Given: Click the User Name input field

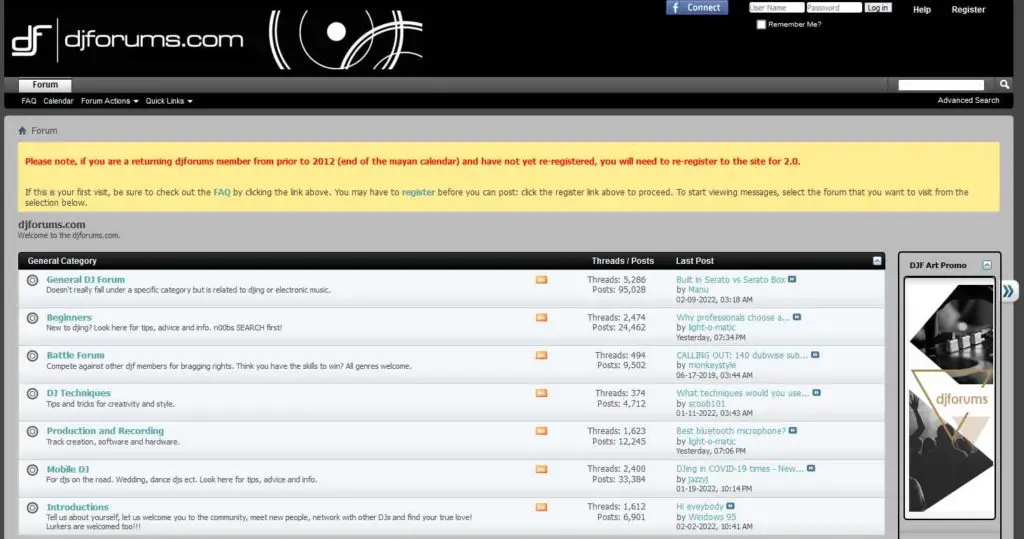Looking at the screenshot, I should (776, 8).
